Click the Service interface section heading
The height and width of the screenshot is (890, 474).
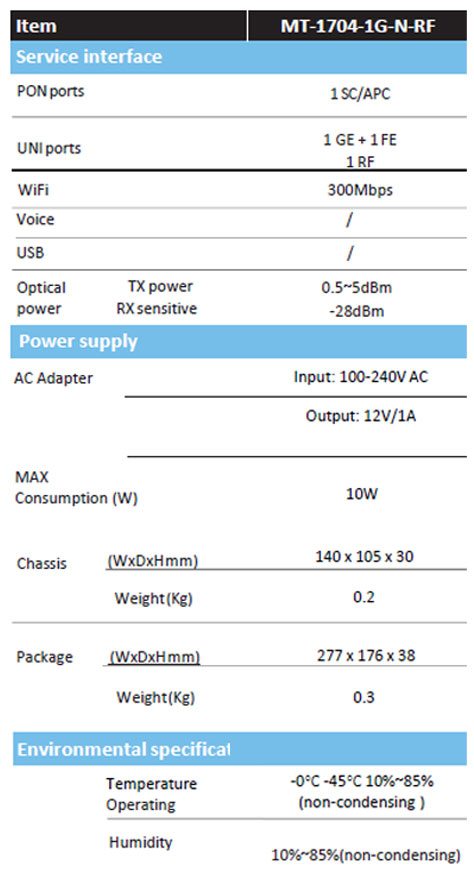(89, 57)
